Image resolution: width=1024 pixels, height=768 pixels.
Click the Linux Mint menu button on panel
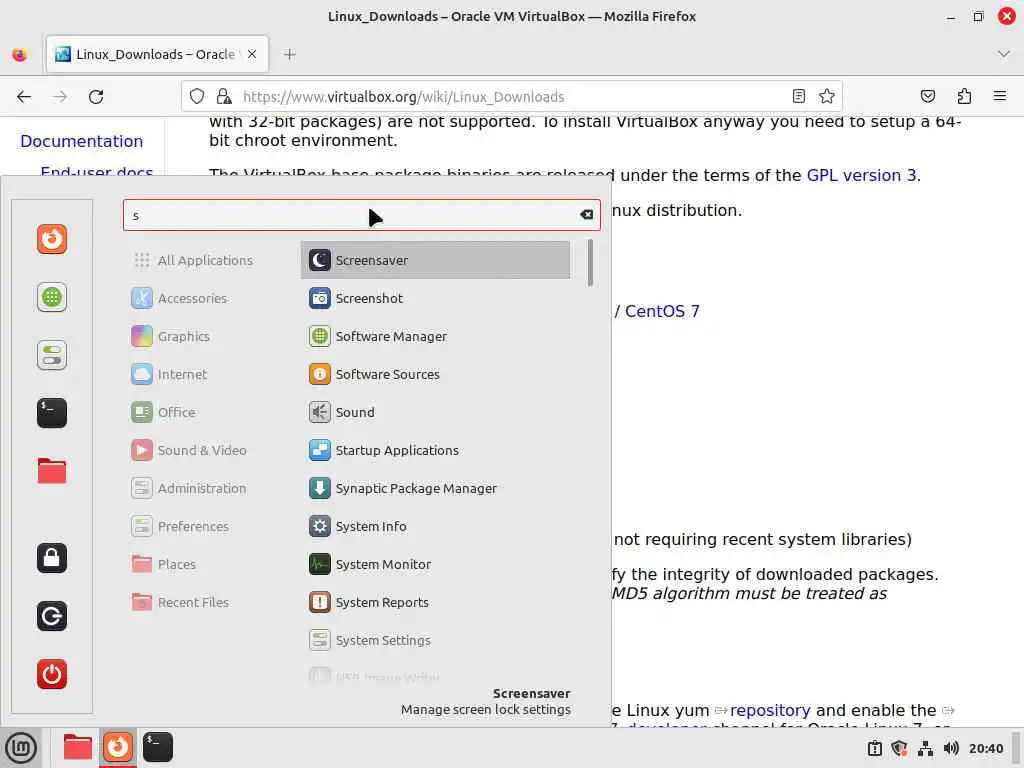pyautogui.click(x=21, y=748)
